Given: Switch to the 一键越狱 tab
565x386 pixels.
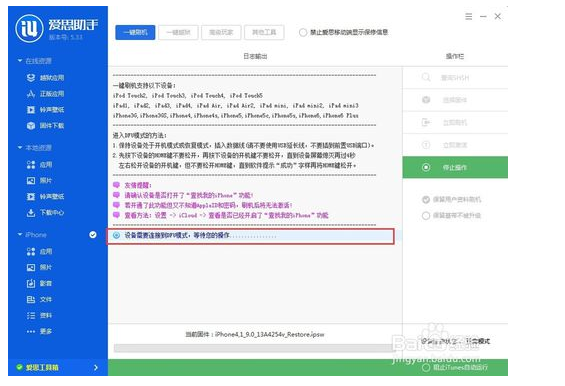Looking at the screenshot, I should tap(178, 32).
